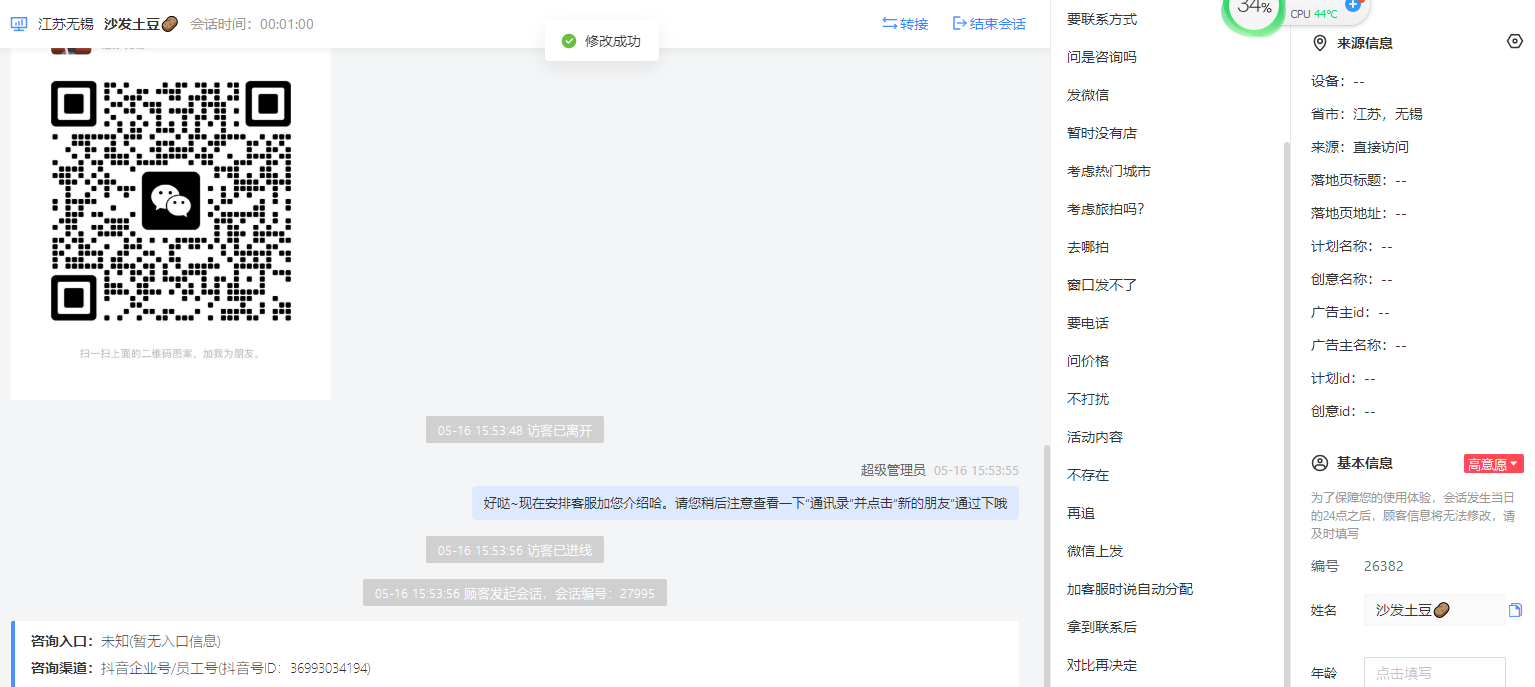Image resolution: width=1535 pixels, height=687 pixels.
Task: Select quick reply 拿到联系后
Action: 1102,627
